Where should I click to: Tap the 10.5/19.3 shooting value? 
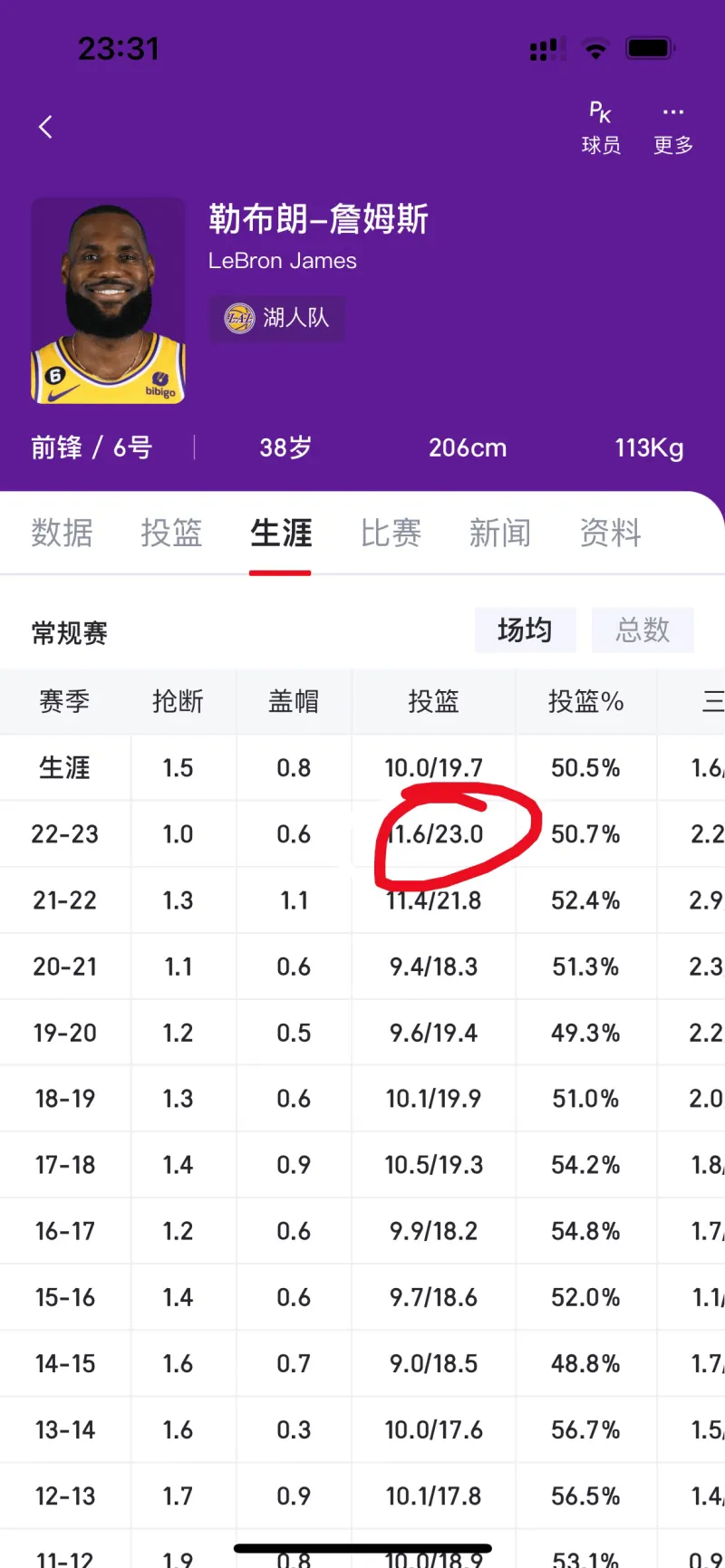[x=433, y=1165]
